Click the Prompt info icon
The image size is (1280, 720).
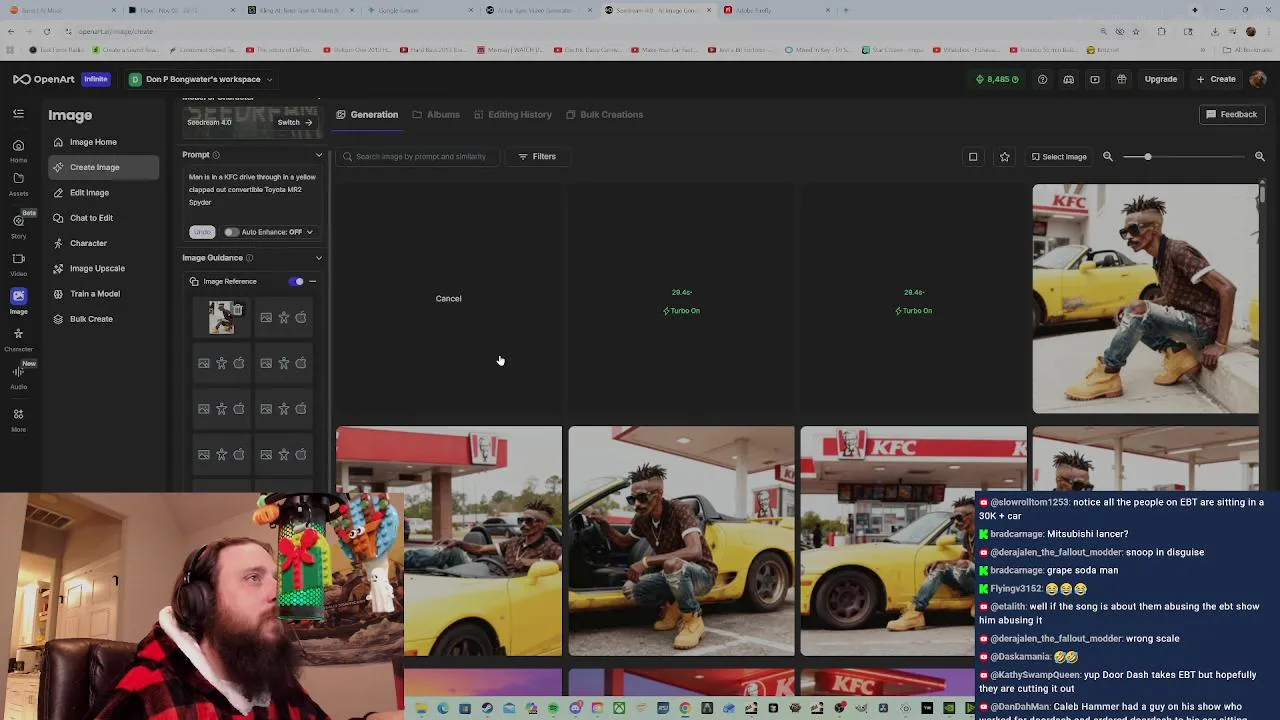216,155
